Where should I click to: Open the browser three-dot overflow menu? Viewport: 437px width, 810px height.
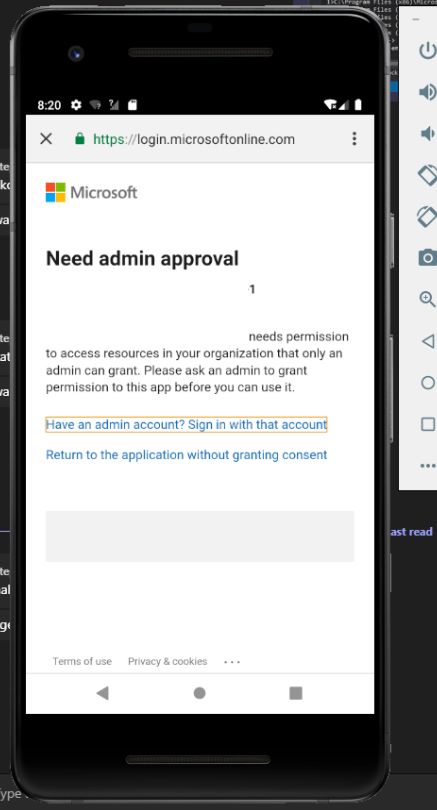pos(354,138)
